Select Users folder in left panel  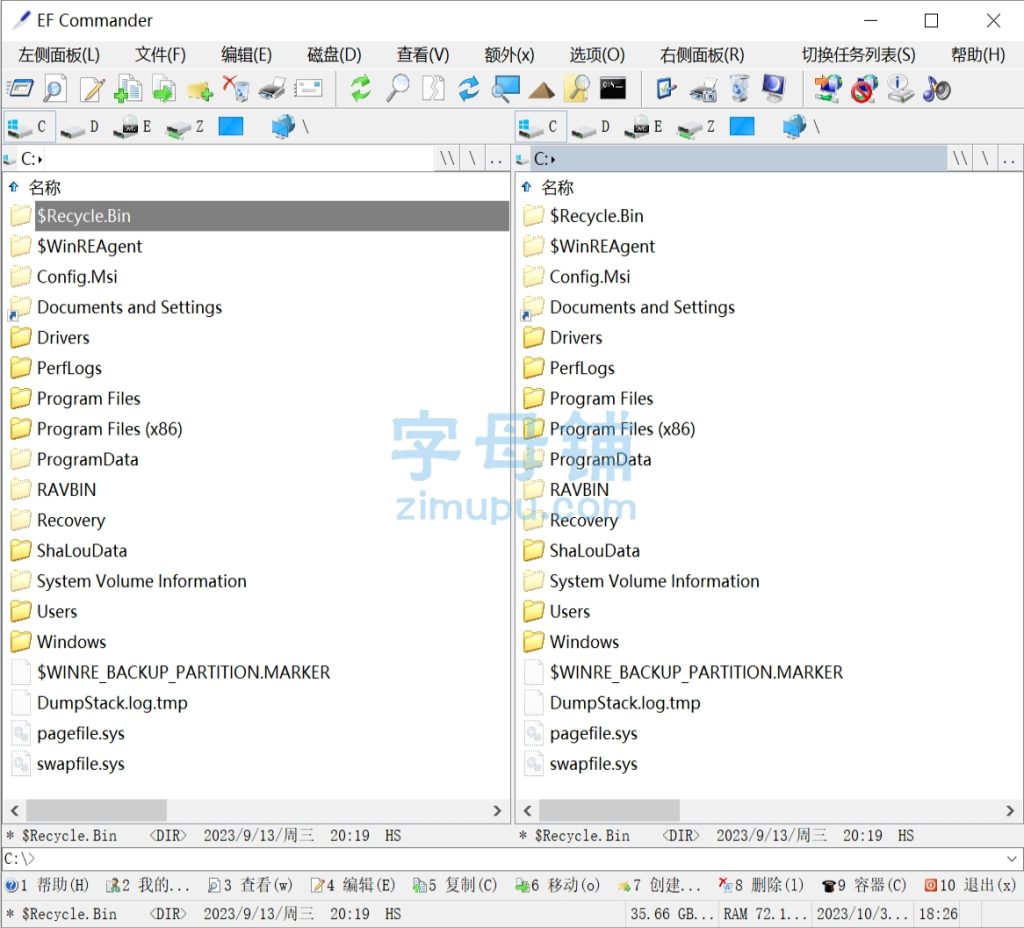pyautogui.click(x=57, y=612)
